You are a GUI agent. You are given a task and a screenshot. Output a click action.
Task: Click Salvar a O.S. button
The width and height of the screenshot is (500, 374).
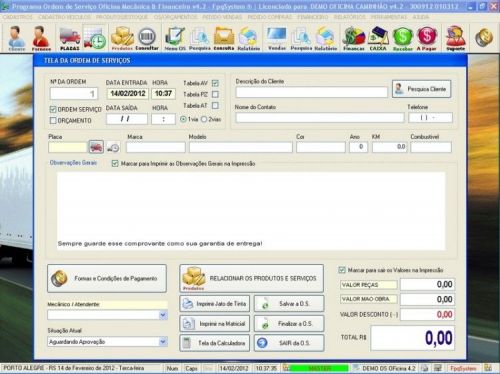click(x=289, y=304)
